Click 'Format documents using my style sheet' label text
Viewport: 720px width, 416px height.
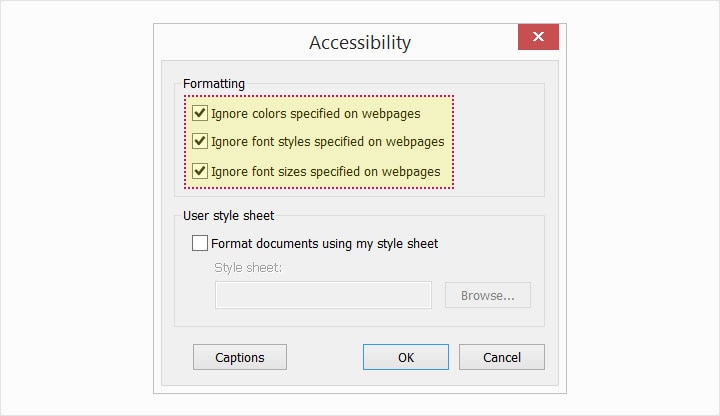[x=324, y=243]
